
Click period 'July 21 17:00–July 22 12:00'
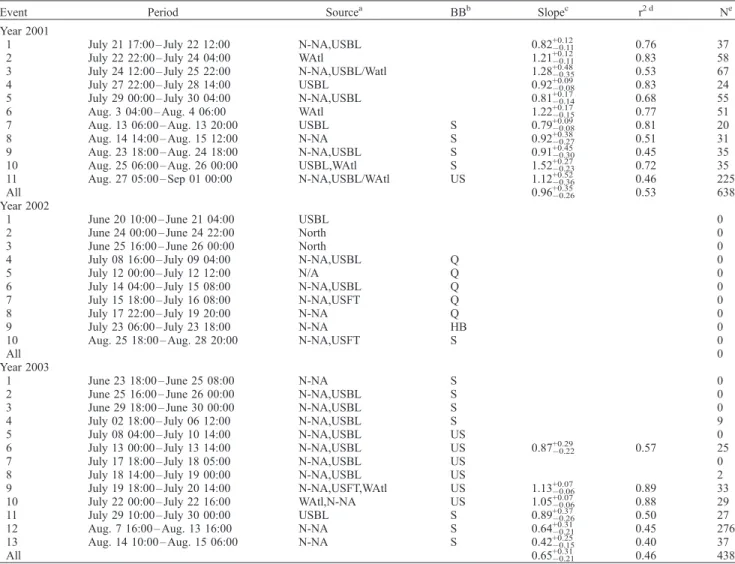click(159, 45)
